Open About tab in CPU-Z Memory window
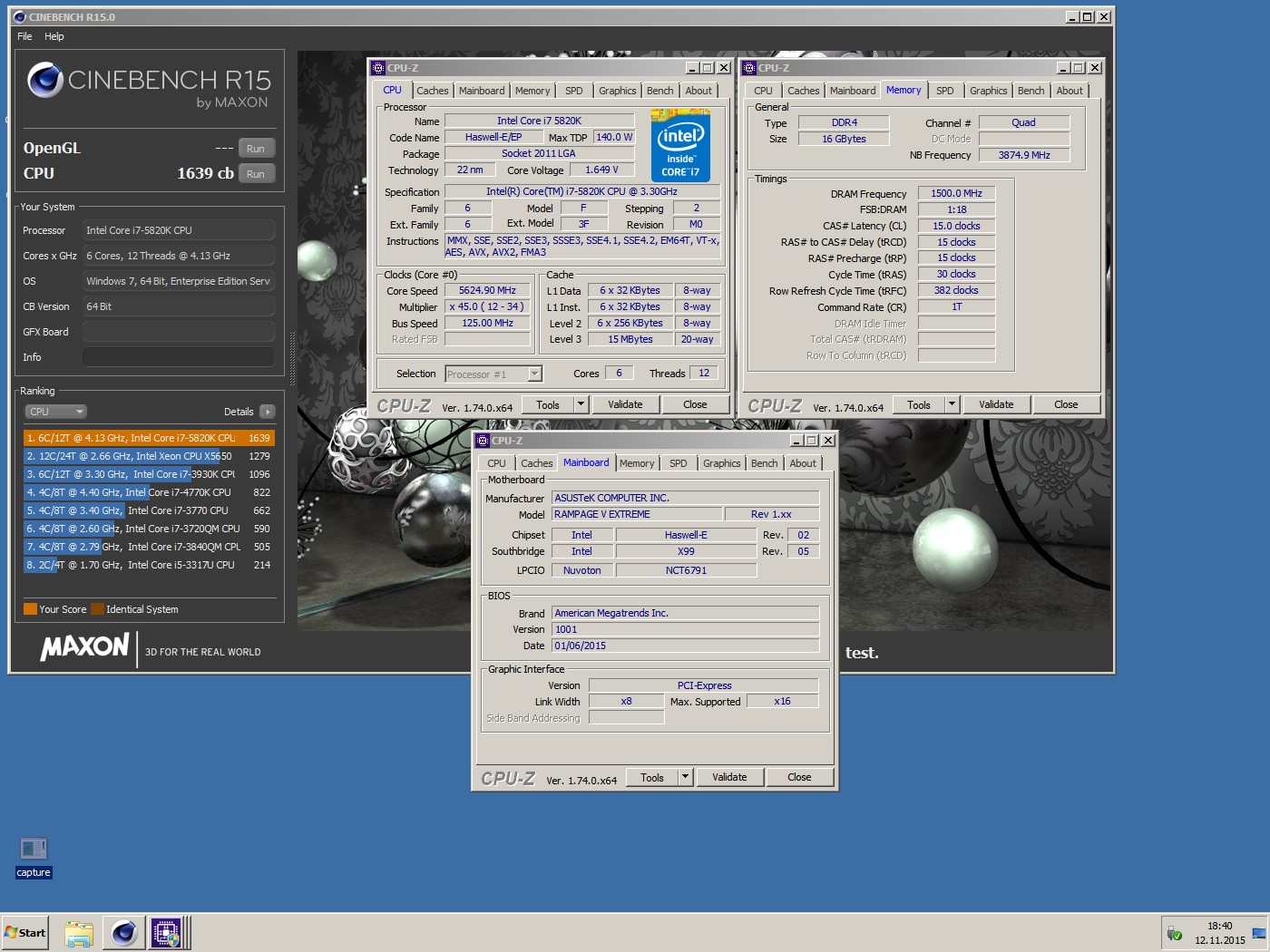This screenshot has width=1270, height=952. 1070,91
